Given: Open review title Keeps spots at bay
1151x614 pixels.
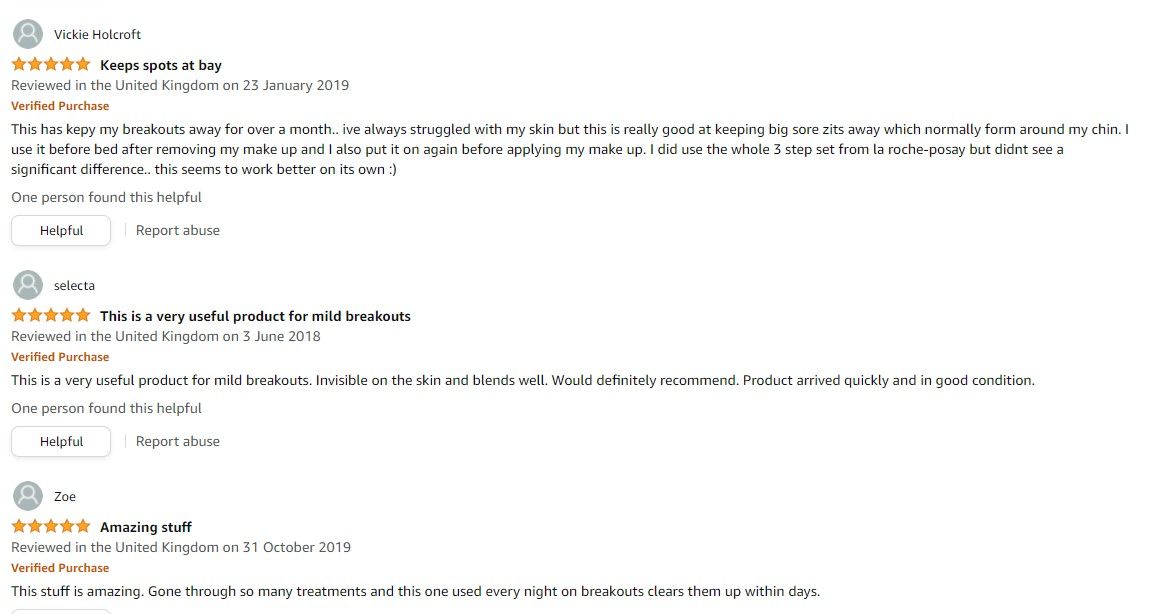Looking at the screenshot, I should 161,65.
